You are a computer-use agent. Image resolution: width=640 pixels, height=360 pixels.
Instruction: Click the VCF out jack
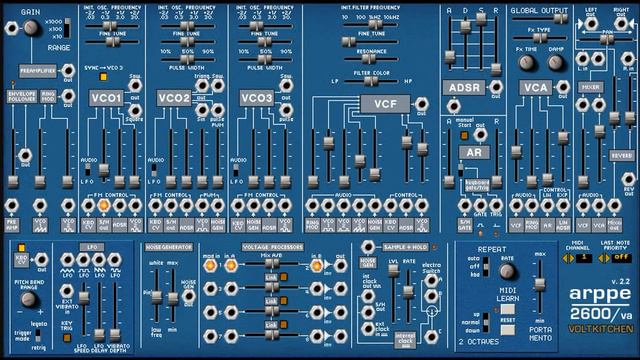click(x=421, y=104)
